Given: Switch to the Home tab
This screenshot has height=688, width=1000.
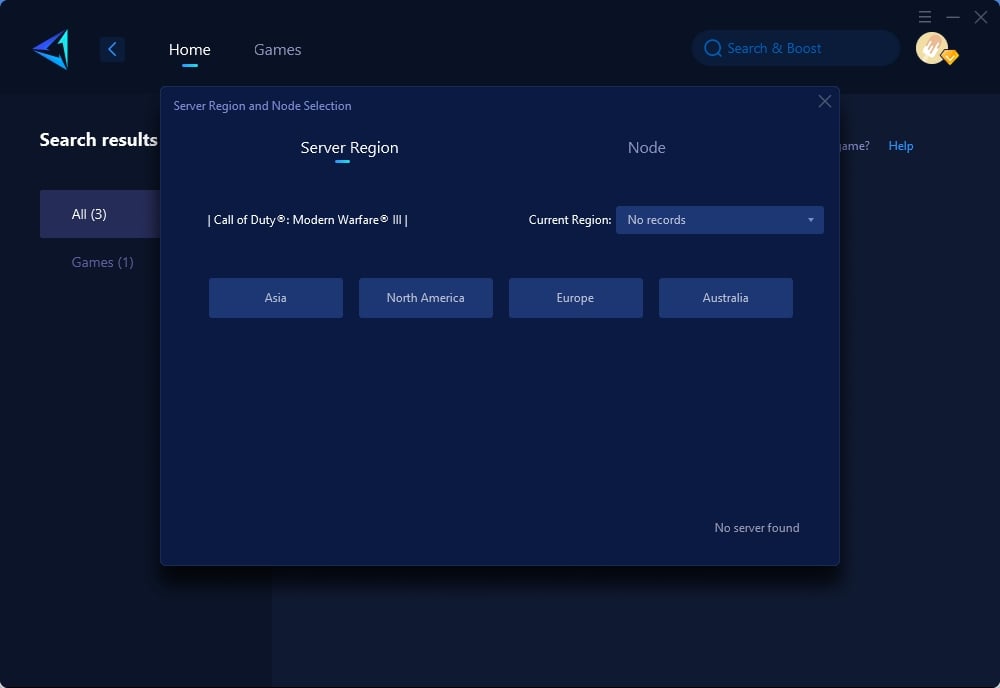Looking at the screenshot, I should (189, 50).
